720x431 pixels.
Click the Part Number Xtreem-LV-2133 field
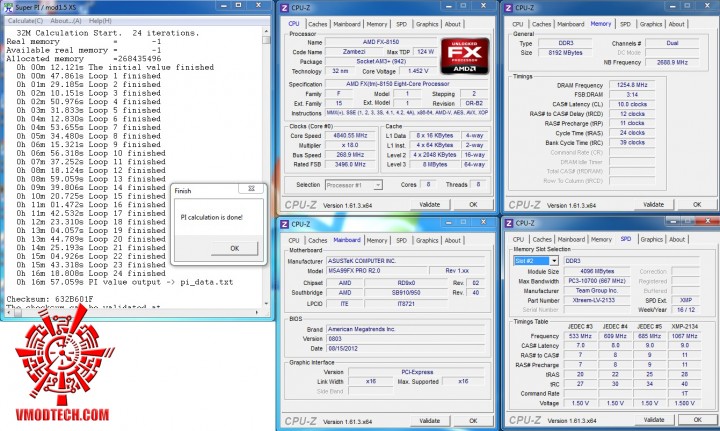[x=597, y=300]
